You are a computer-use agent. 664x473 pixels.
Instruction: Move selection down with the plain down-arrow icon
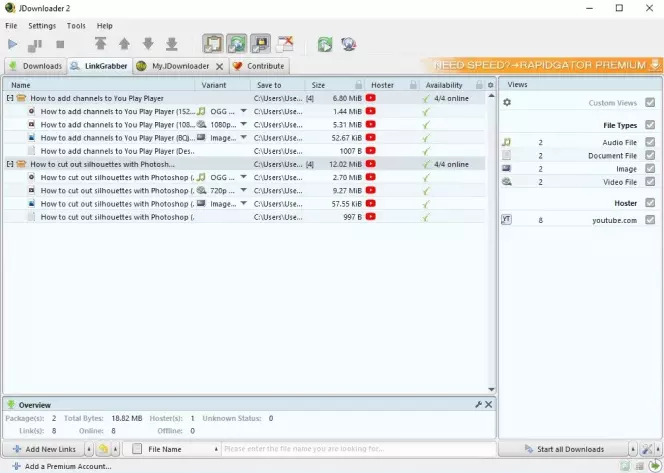tap(148, 44)
